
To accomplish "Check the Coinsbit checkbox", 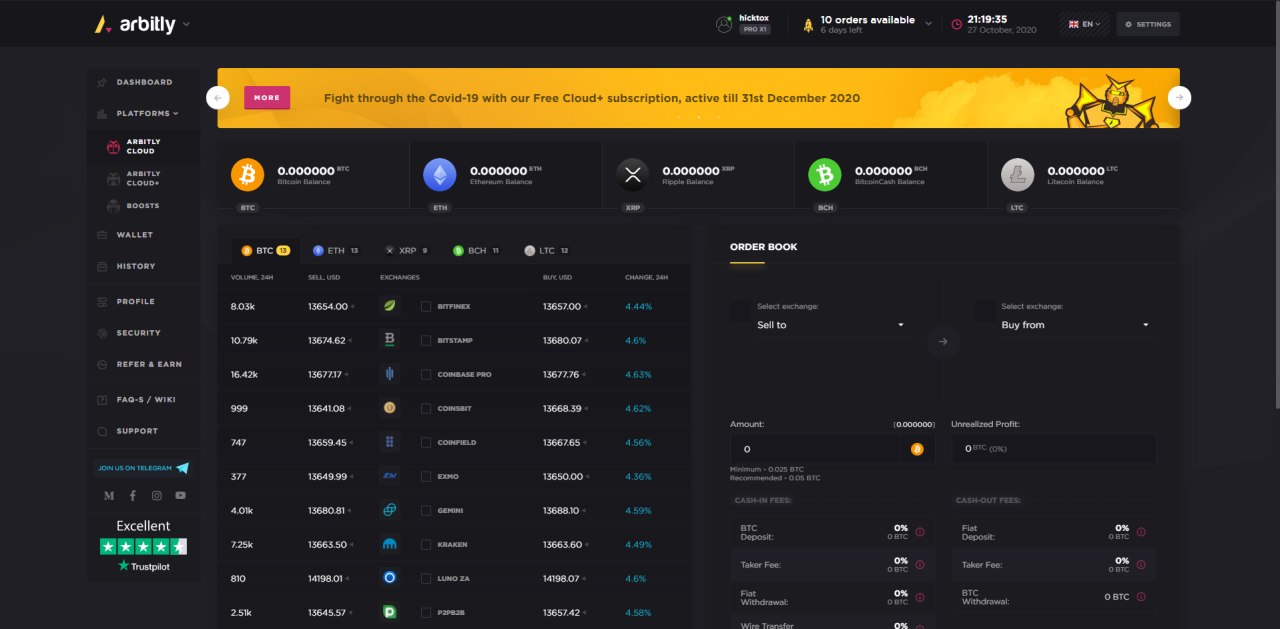I will point(426,408).
